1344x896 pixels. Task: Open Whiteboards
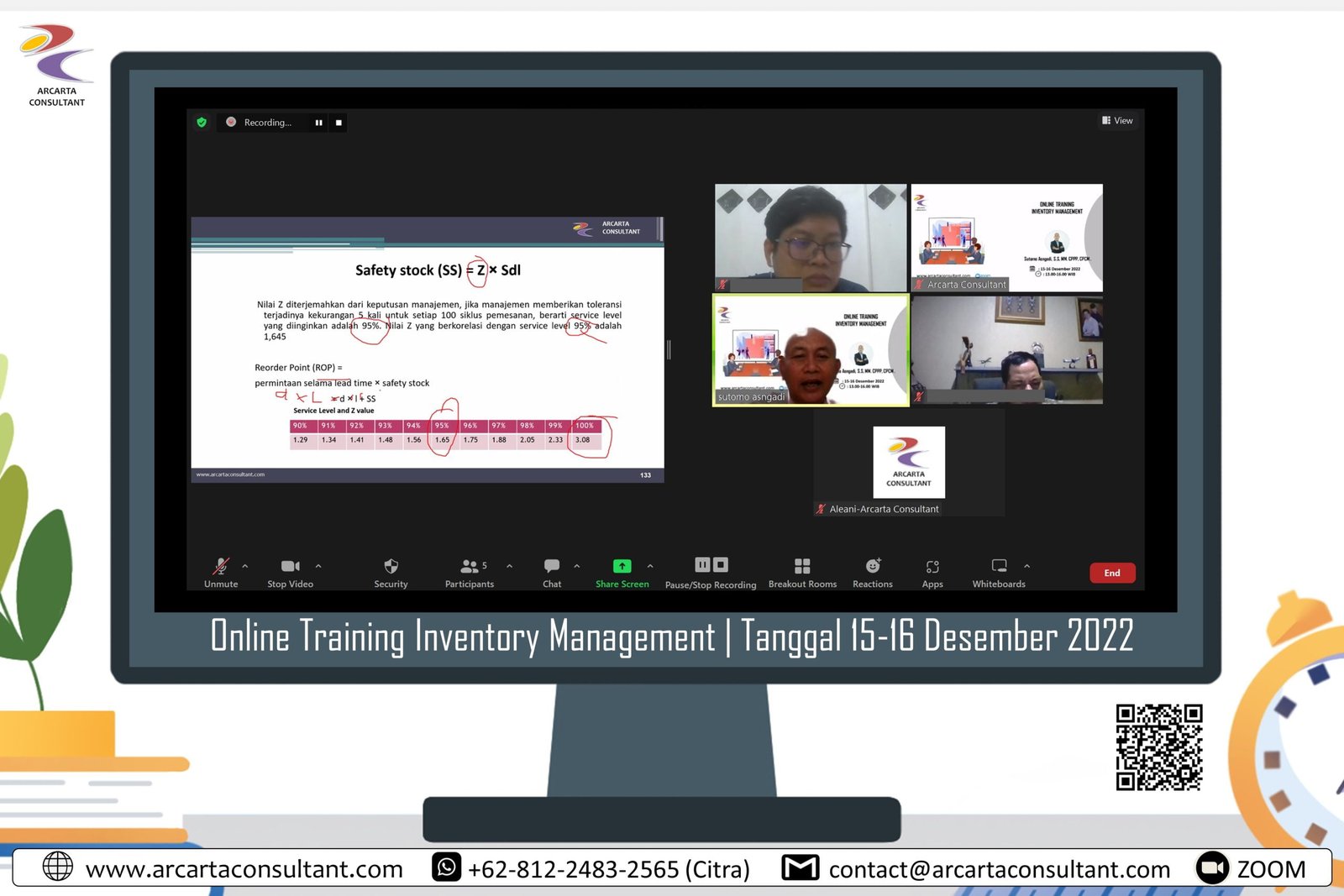(999, 567)
